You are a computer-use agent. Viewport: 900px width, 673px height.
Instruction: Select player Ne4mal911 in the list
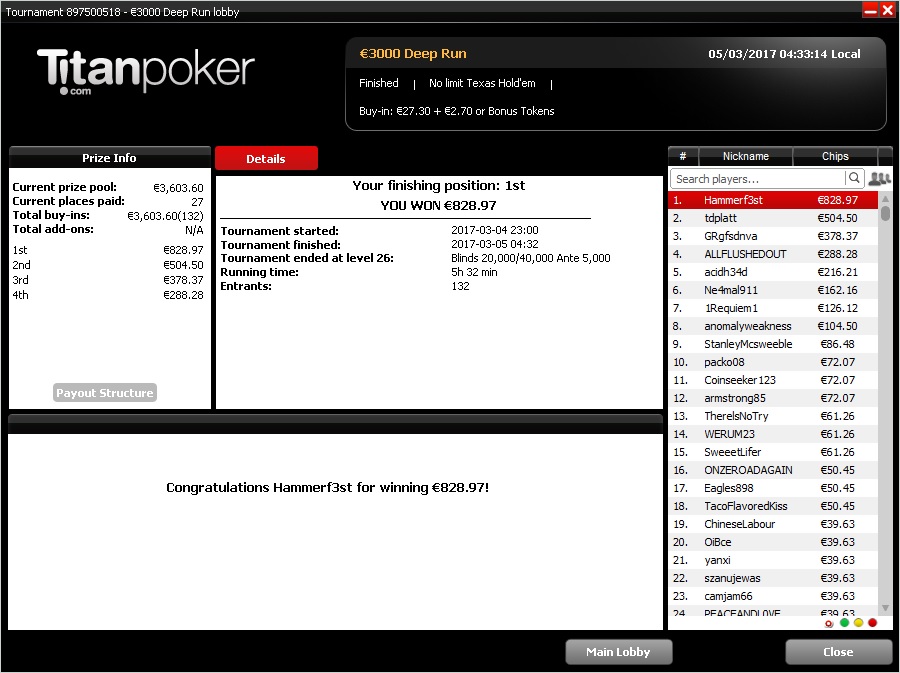point(773,290)
